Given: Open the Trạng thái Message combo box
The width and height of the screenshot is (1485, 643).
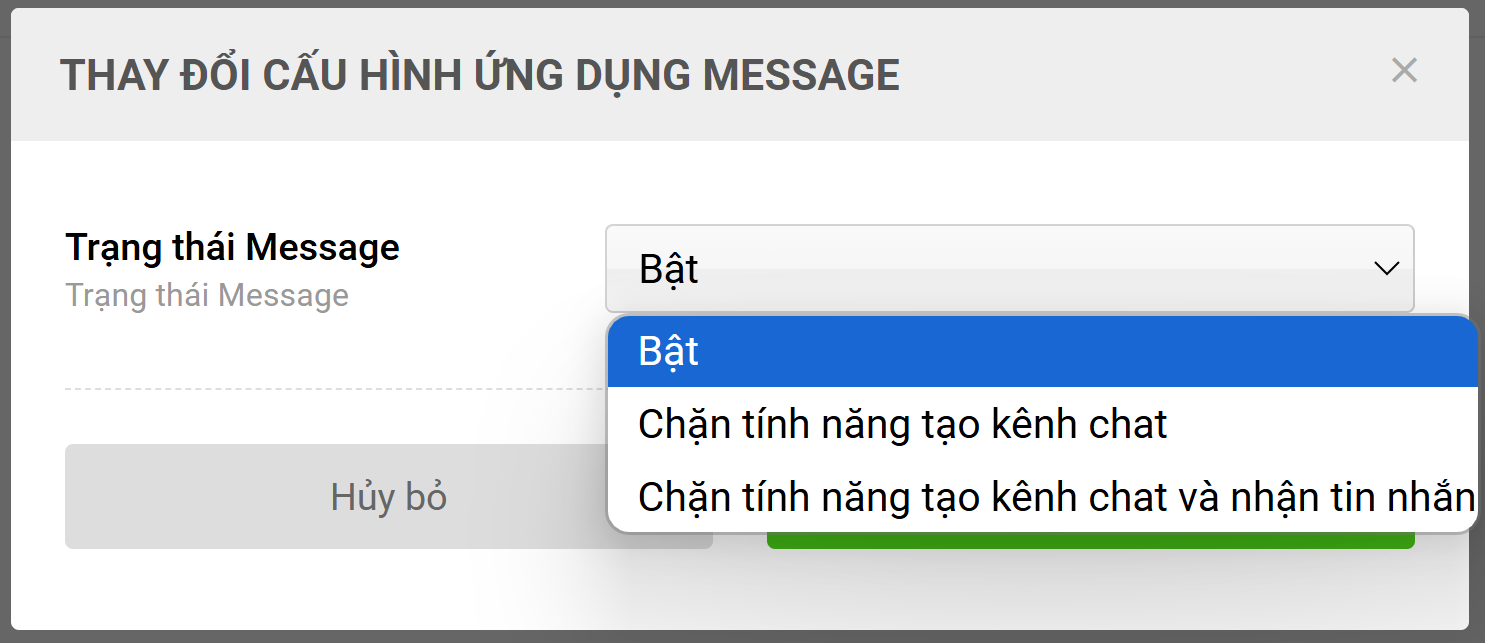Looking at the screenshot, I should (1009, 269).
